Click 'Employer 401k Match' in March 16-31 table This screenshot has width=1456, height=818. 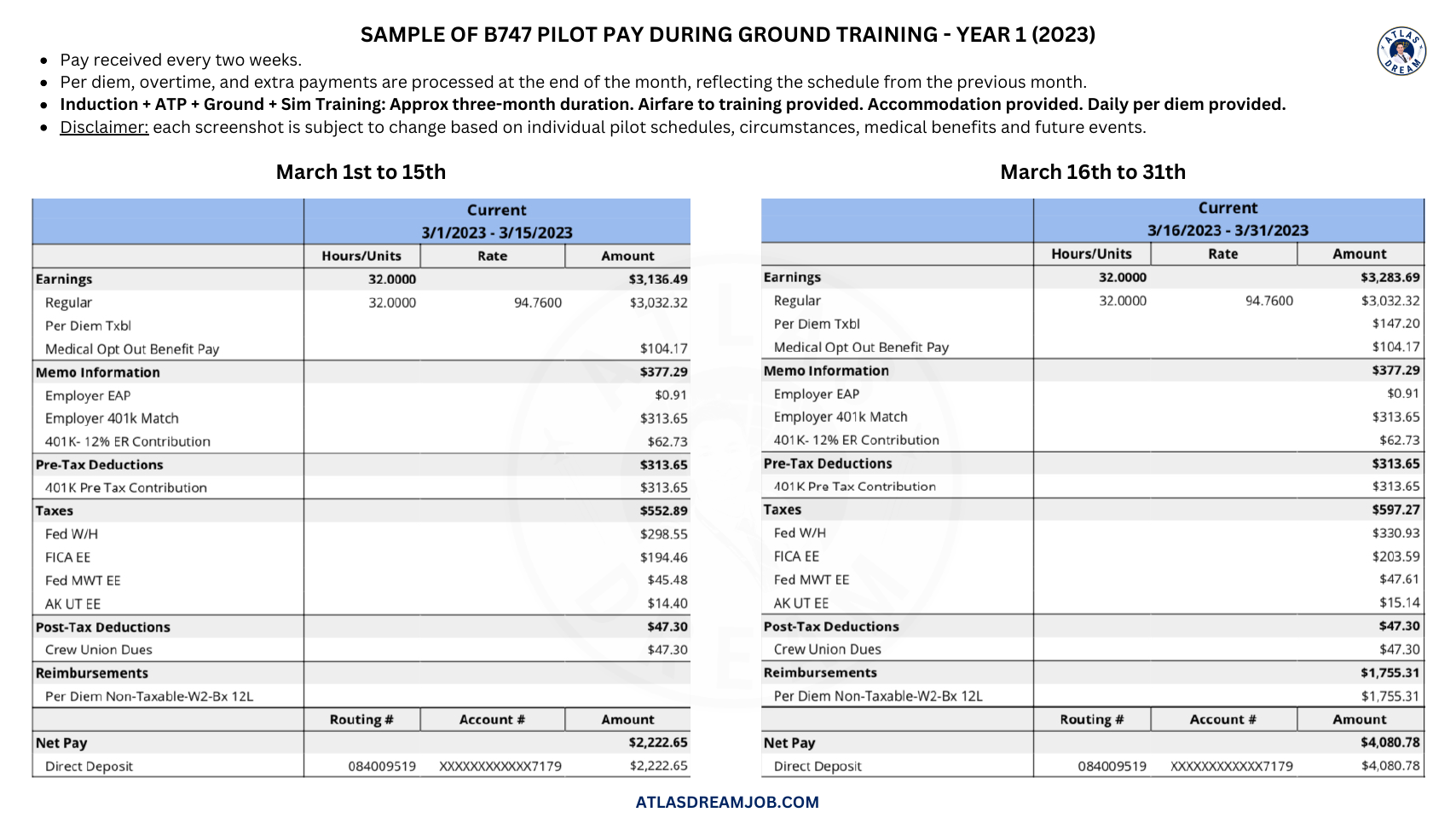(x=841, y=417)
